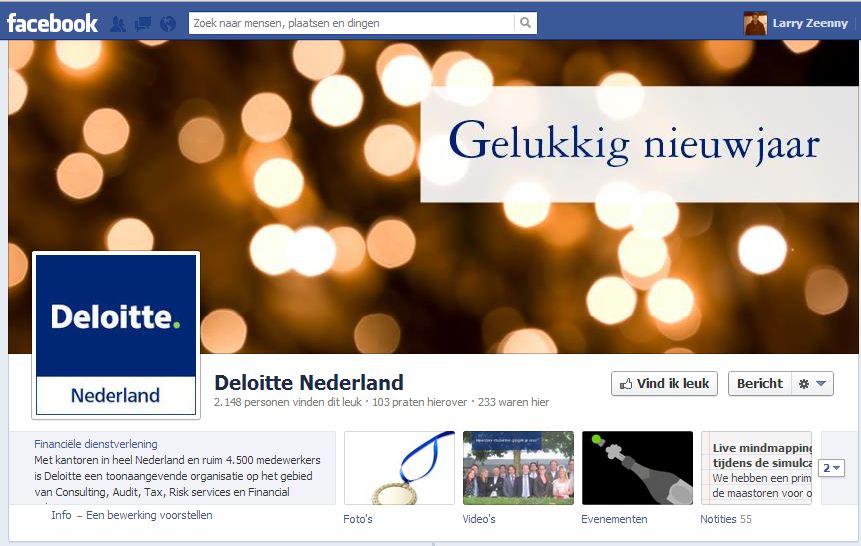Open the messages icon in header
The width and height of the screenshot is (861, 546).
(143, 24)
